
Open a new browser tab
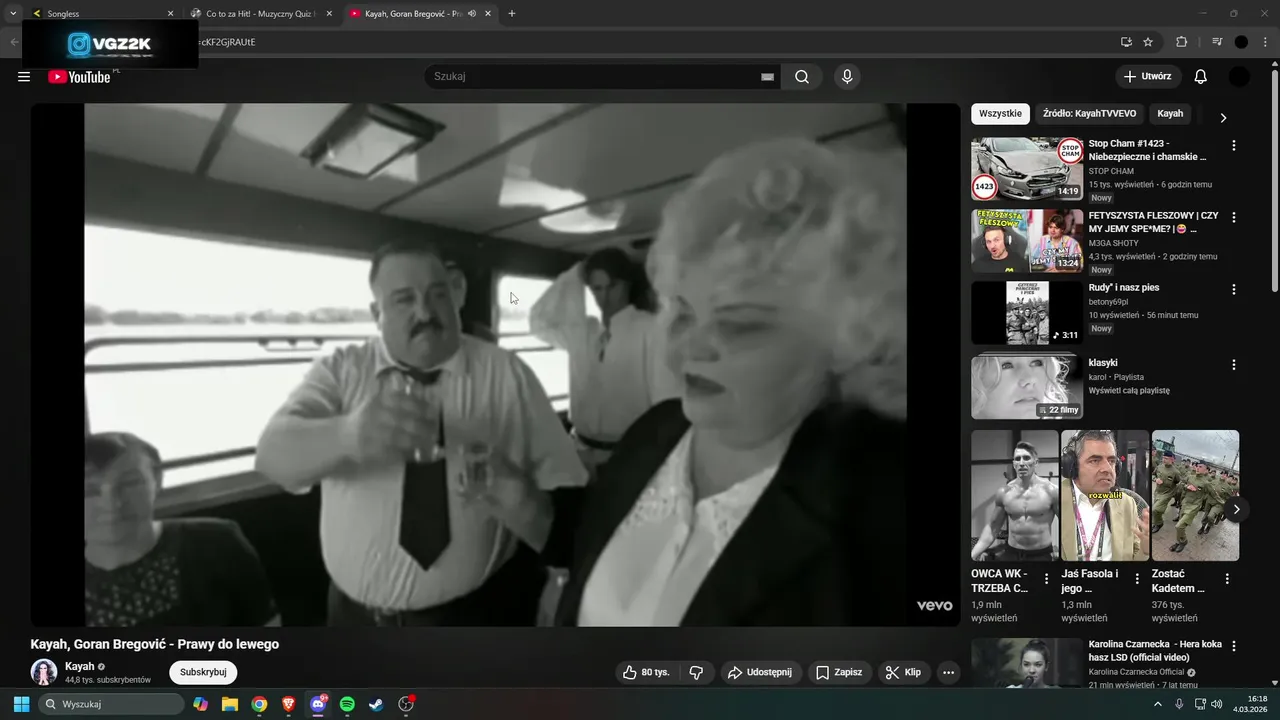click(x=512, y=14)
